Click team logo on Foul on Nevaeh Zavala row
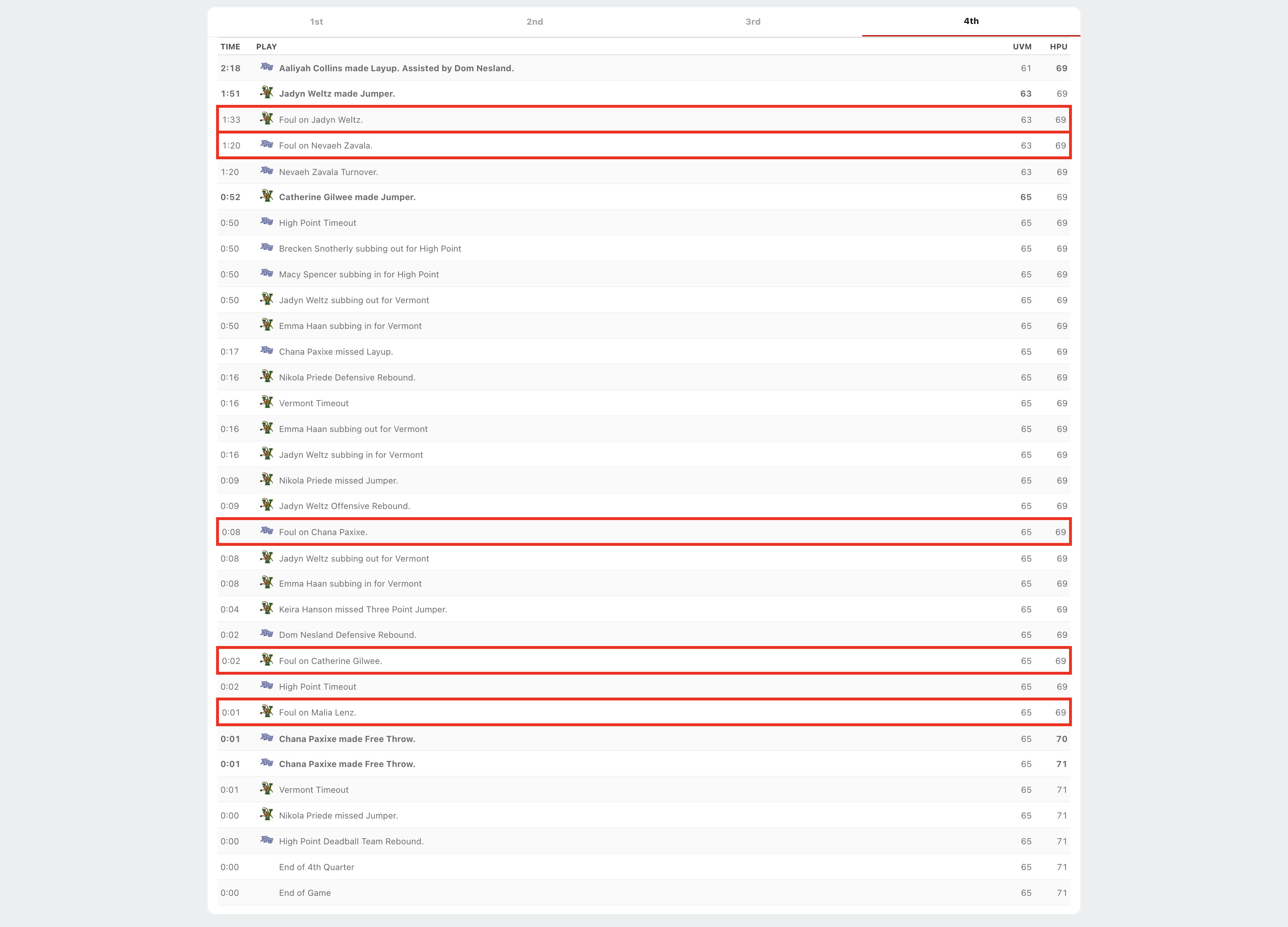Image resolution: width=1288 pixels, height=927 pixels. point(266,144)
